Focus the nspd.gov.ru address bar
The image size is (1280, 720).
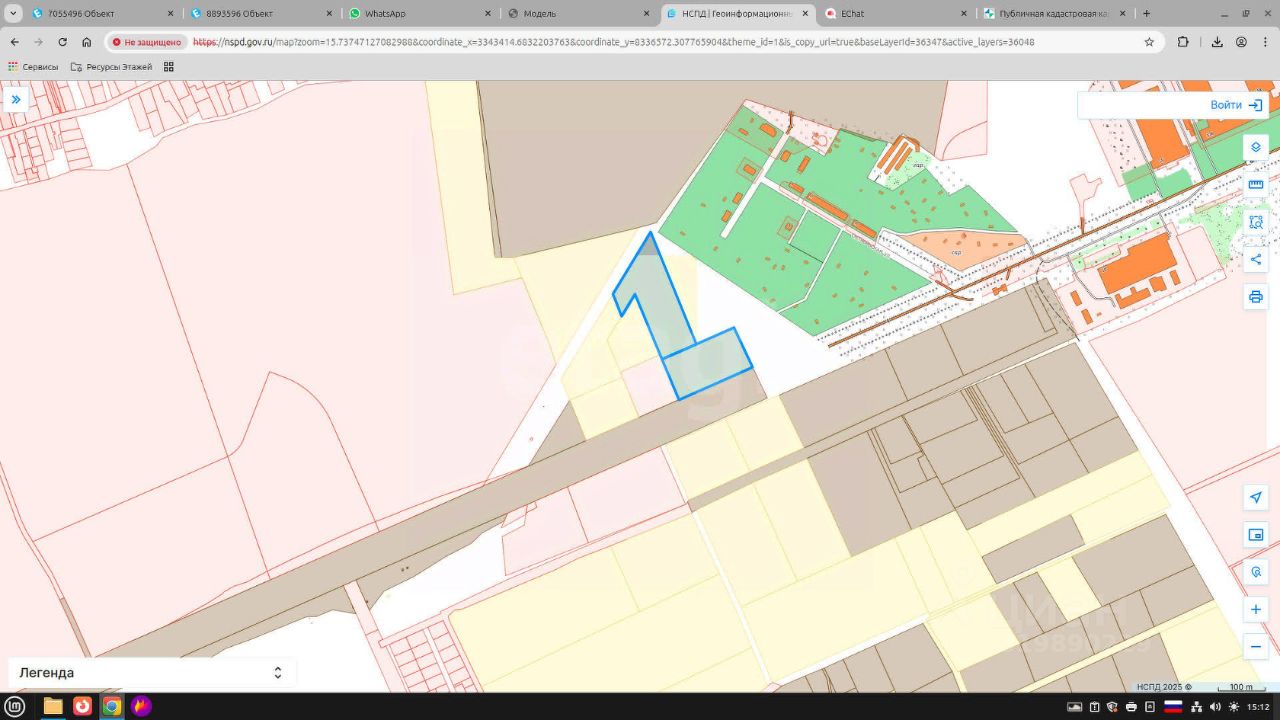pos(613,42)
